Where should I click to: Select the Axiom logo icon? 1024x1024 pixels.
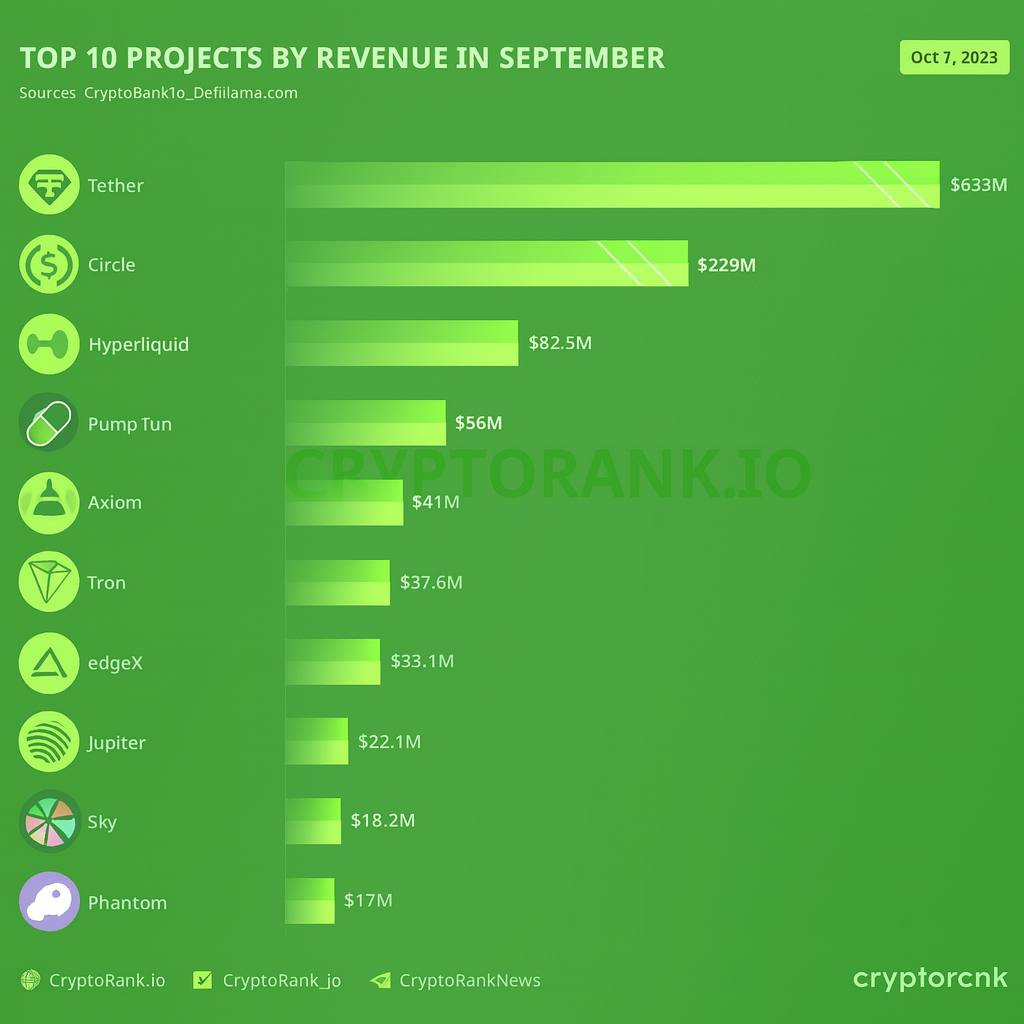(48, 502)
